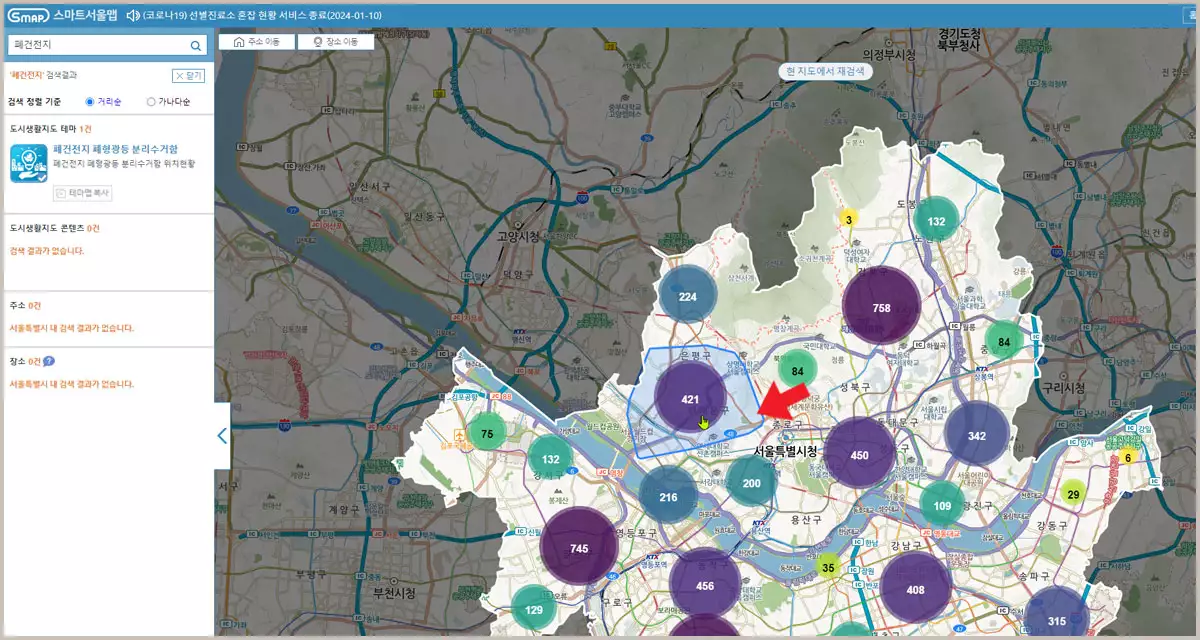Click the 315 cluster marker
The height and width of the screenshot is (640, 1200).
(x=1057, y=620)
